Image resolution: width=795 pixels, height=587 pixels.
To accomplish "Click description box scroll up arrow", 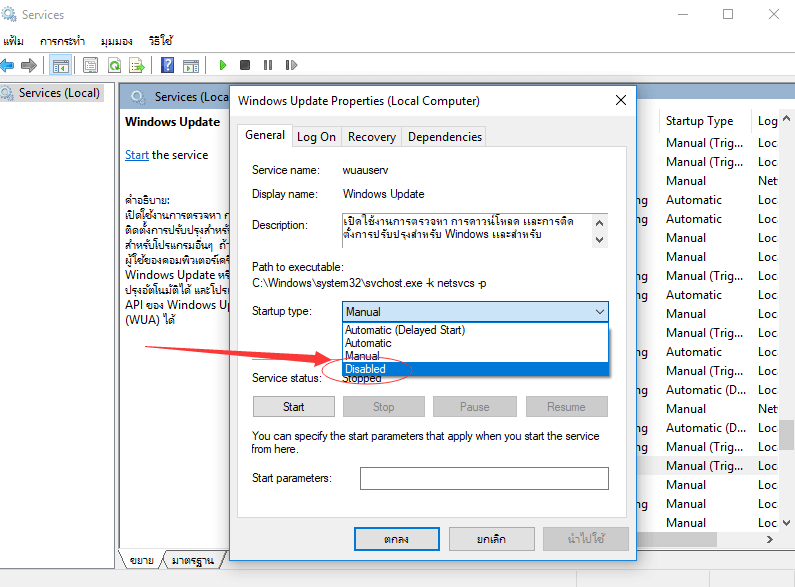I will [x=599, y=223].
